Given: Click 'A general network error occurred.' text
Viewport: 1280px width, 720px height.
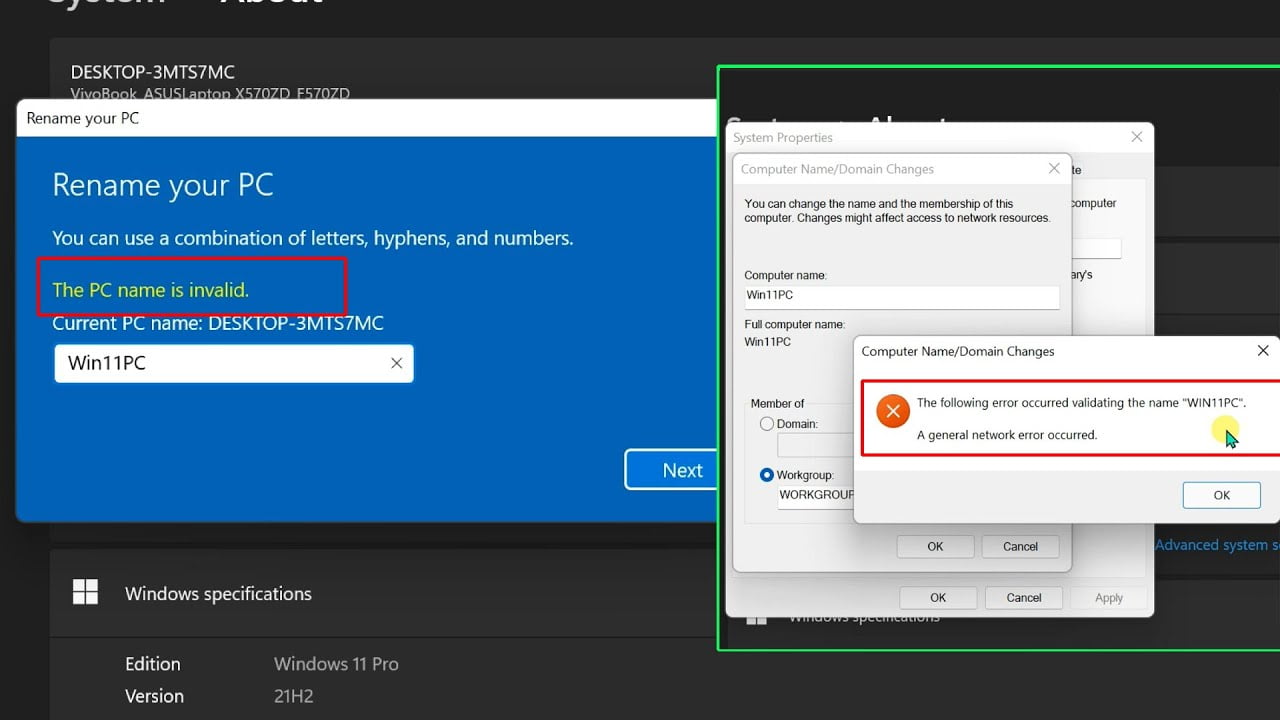Looking at the screenshot, I should (x=1007, y=435).
